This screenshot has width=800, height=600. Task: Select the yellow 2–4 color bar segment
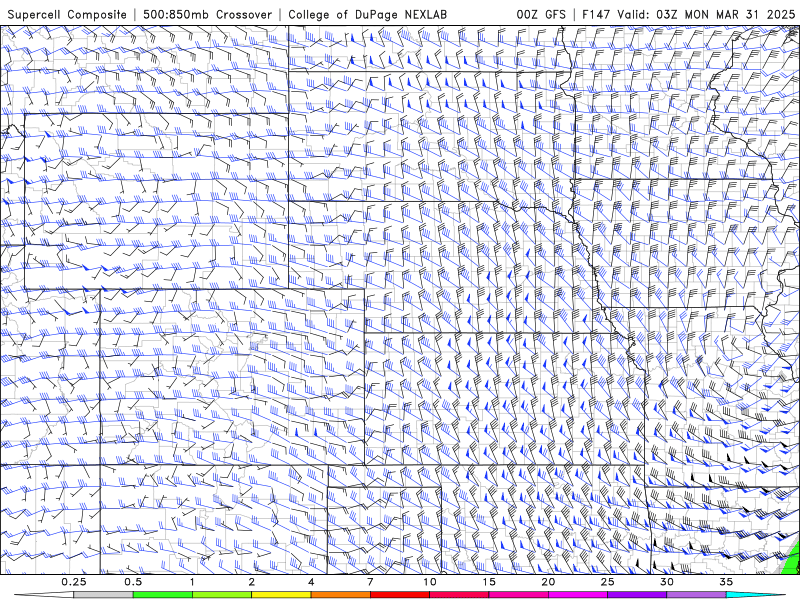pyautogui.click(x=281, y=594)
